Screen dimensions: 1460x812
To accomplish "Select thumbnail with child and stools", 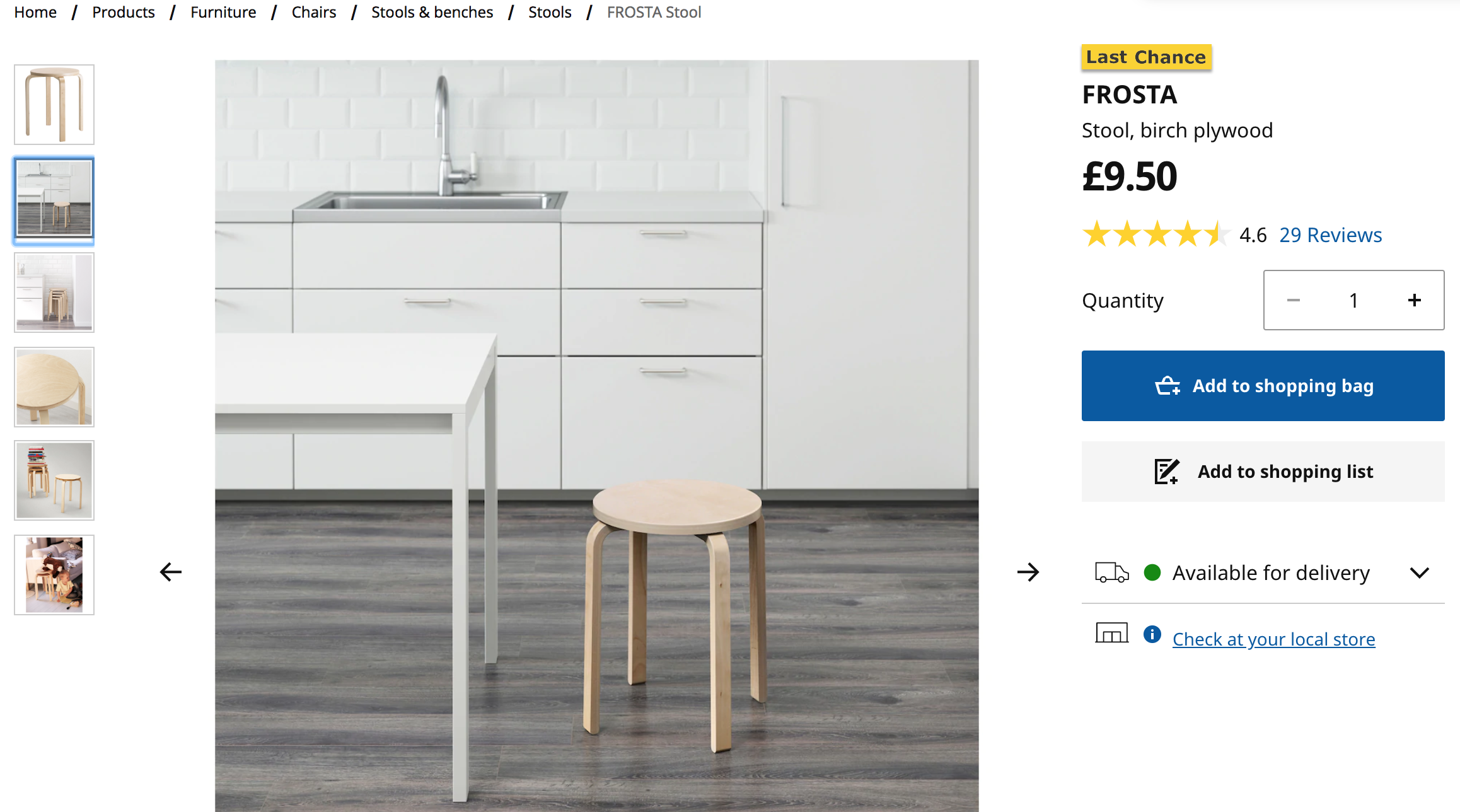I will [x=54, y=575].
